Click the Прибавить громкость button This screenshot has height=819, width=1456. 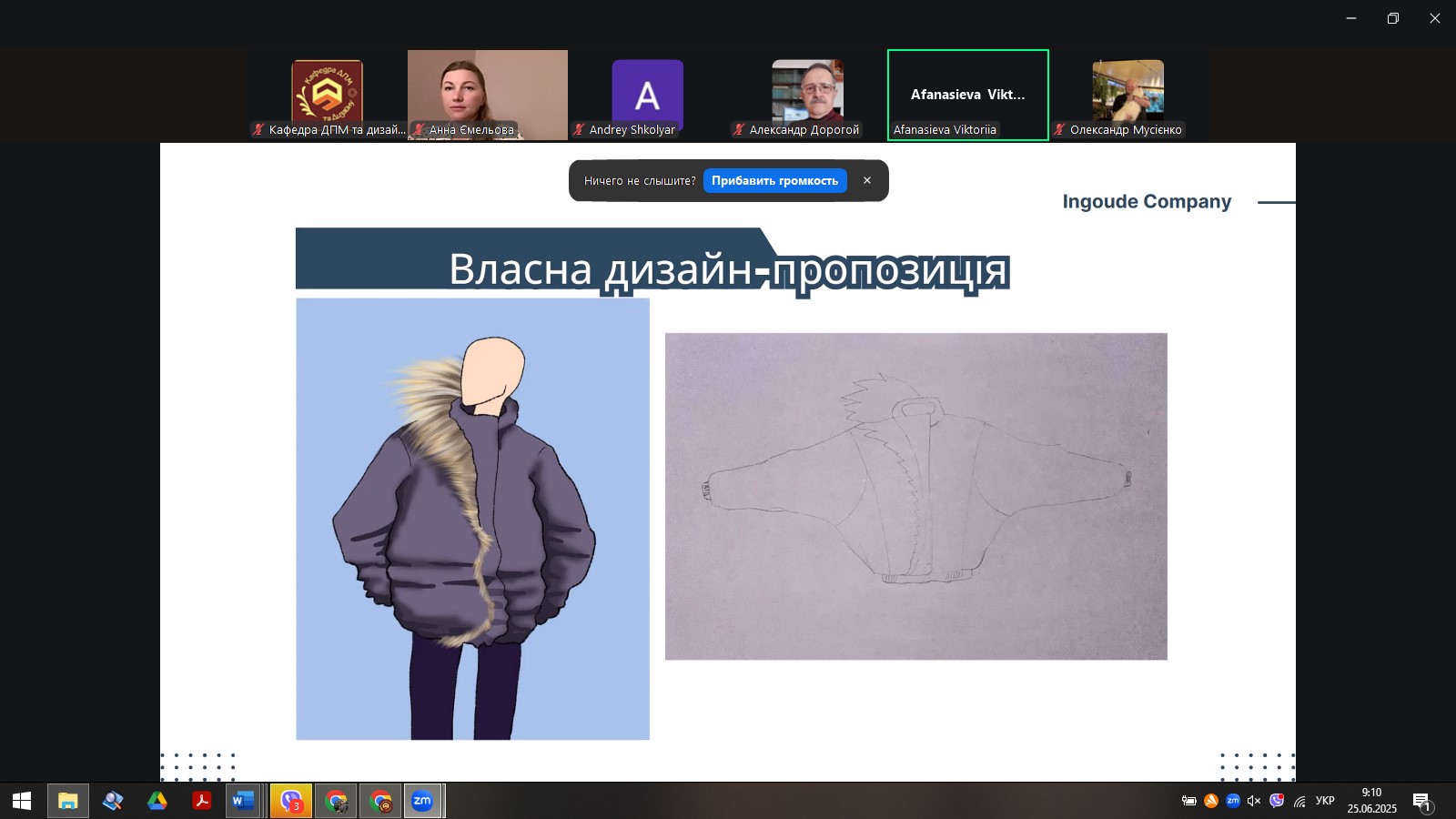tap(775, 180)
